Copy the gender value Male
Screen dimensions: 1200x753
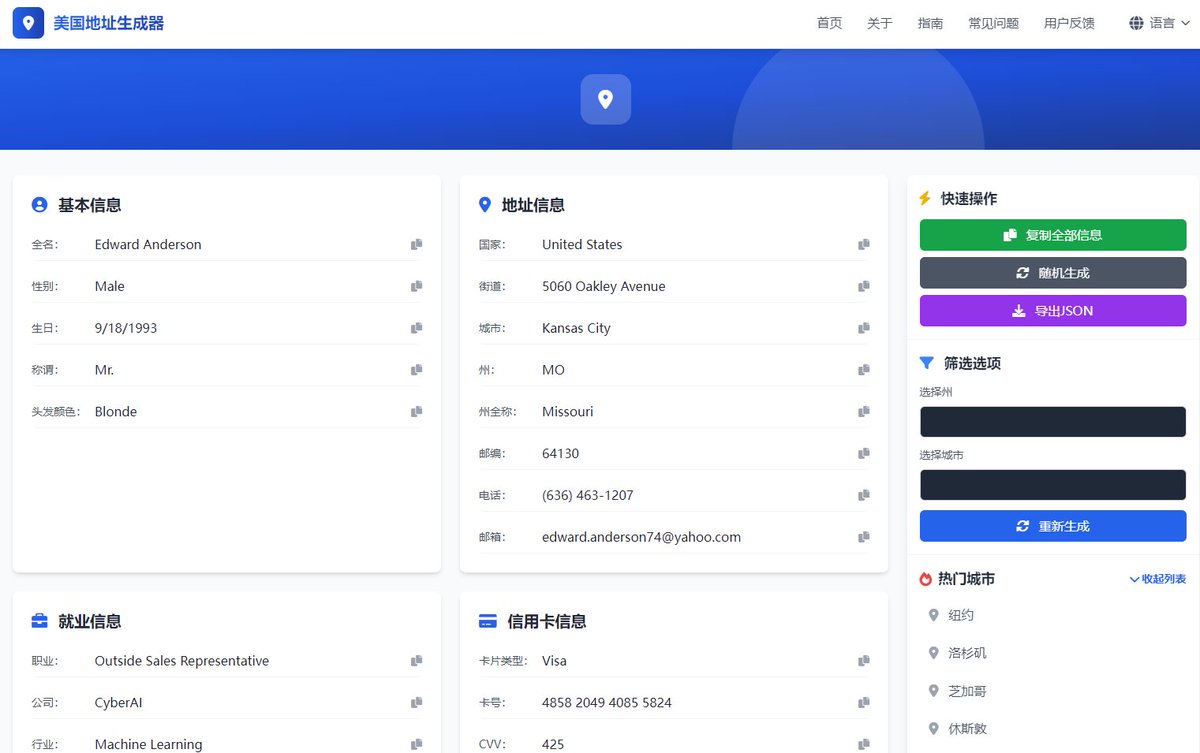416,286
